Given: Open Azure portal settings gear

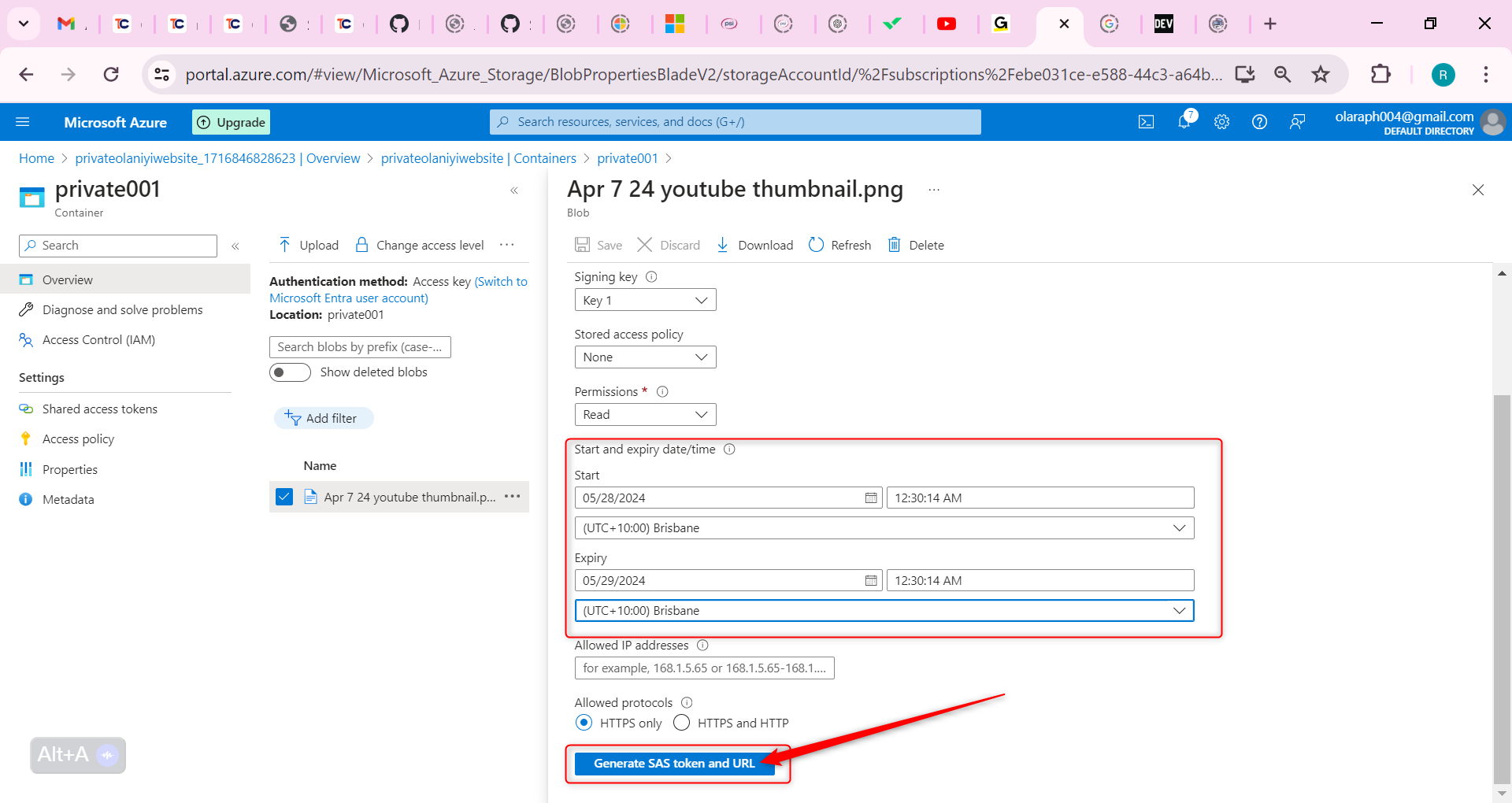Looking at the screenshot, I should click(x=1221, y=122).
